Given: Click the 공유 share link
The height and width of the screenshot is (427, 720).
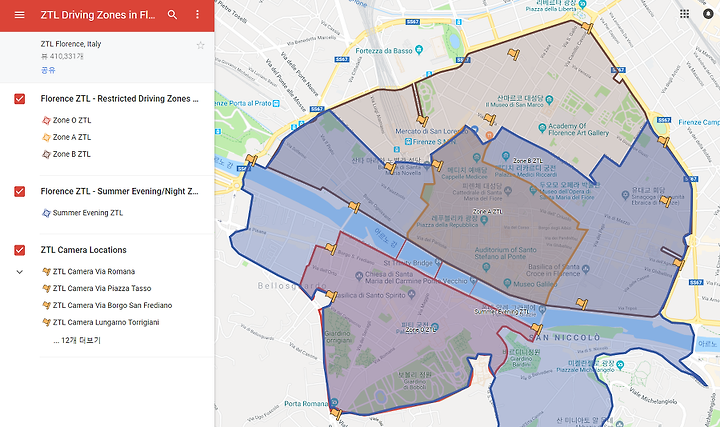Looking at the screenshot, I should click(x=48, y=70).
